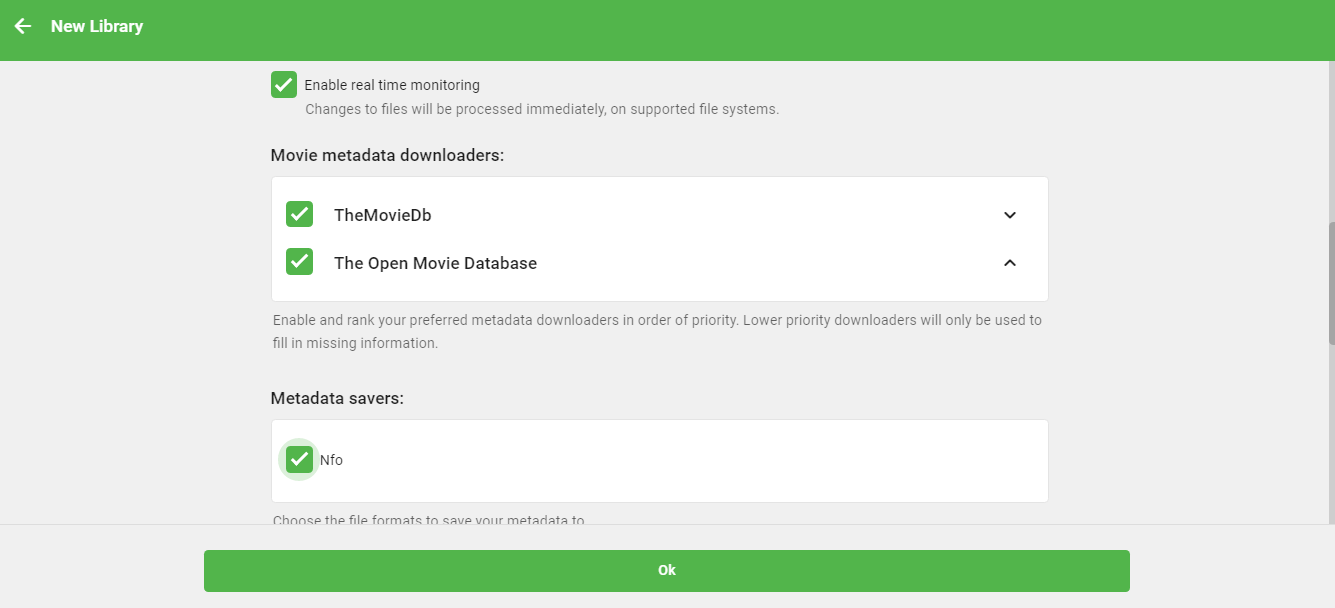Image resolution: width=1335 pixels, height=608 pixels.
Task: Click the real time monitoring description text
Action: click(541, 109)
